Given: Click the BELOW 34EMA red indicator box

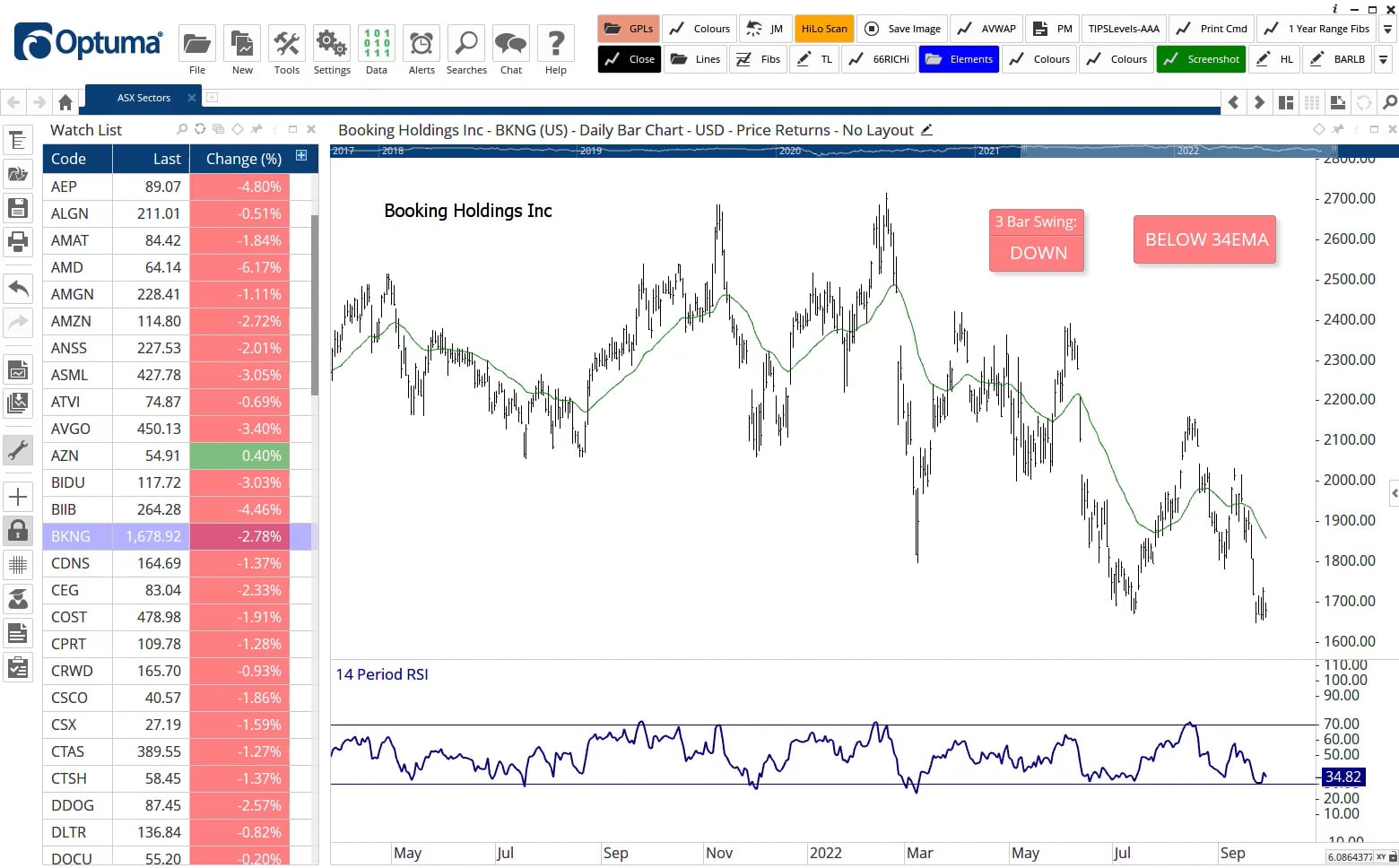Looking at the screenshot, I should point(1205,239).
